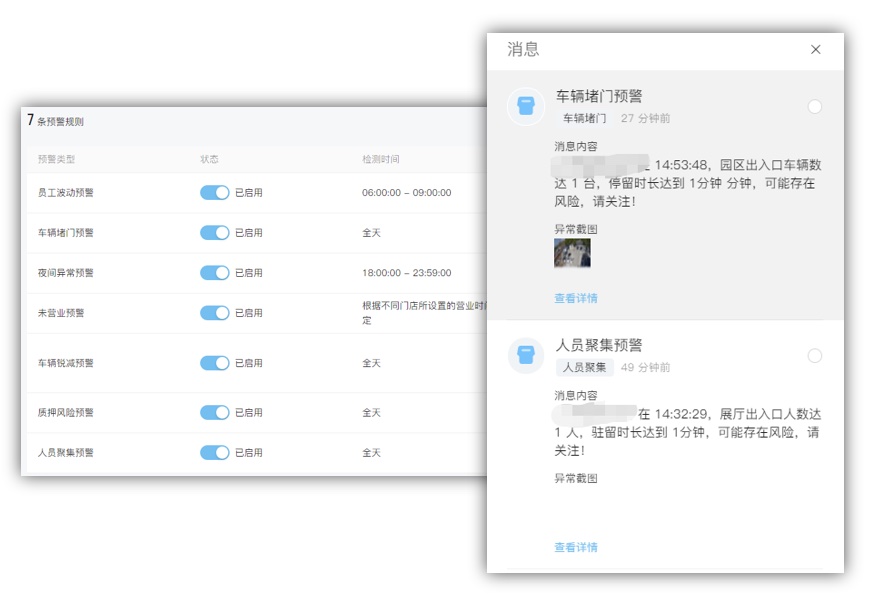Click the 人员聚集 tag label

(x=584, y=367)
